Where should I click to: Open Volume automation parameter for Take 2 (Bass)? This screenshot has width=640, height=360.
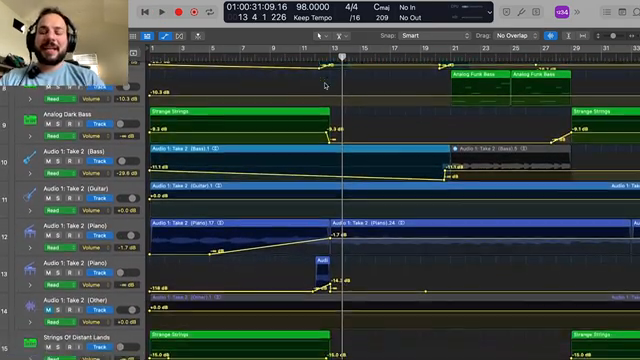(x=95, y=173)
